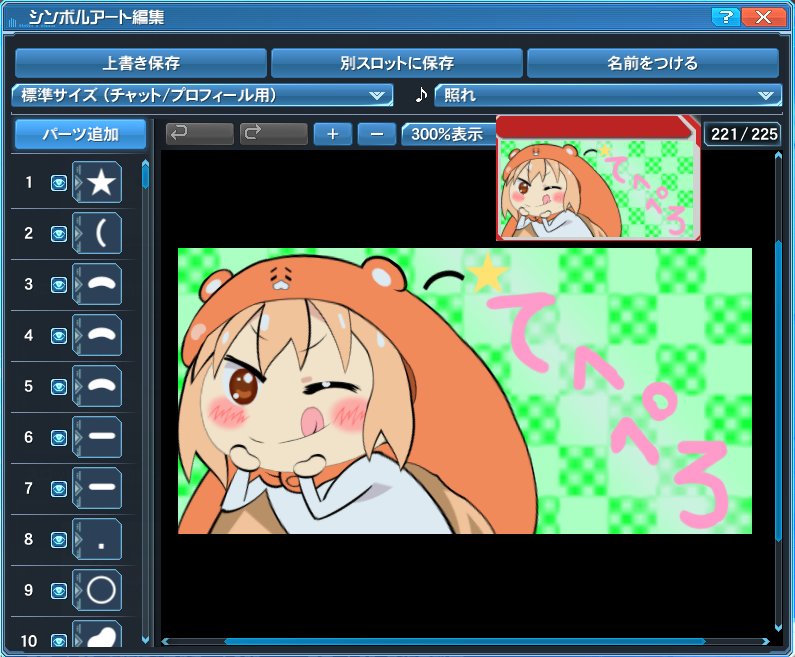Select the curved stroke shape in layer 5

click(101, 386)
